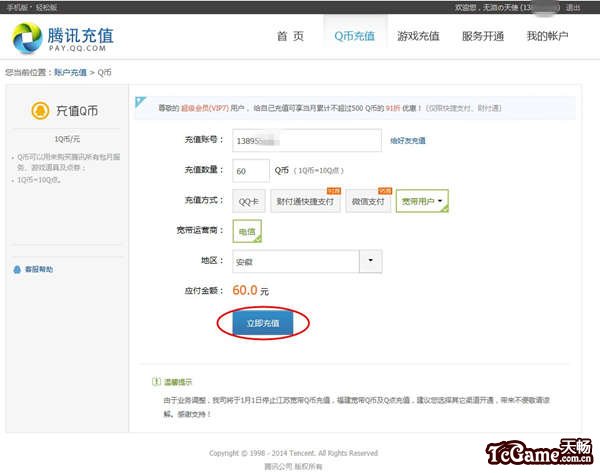Screen dimensions: 600x473
Task: Click the 手机版 link in top bar
Action: pos(18,7)
